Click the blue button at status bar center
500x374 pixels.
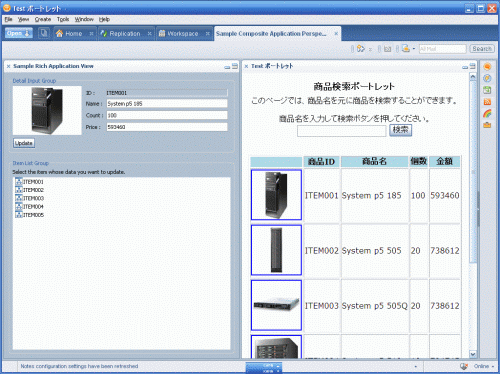264,368
